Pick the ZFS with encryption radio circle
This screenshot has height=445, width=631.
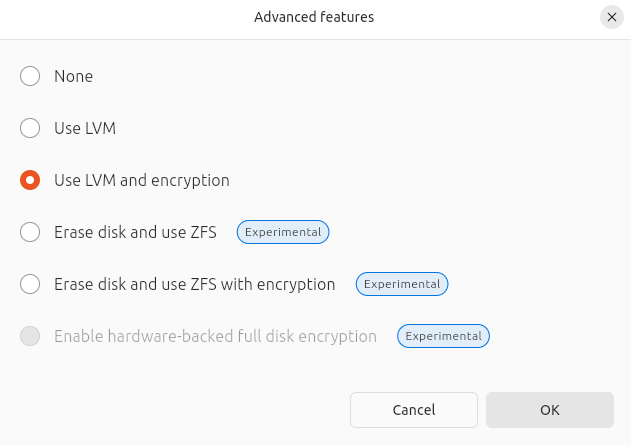click(x=30, y=284)
